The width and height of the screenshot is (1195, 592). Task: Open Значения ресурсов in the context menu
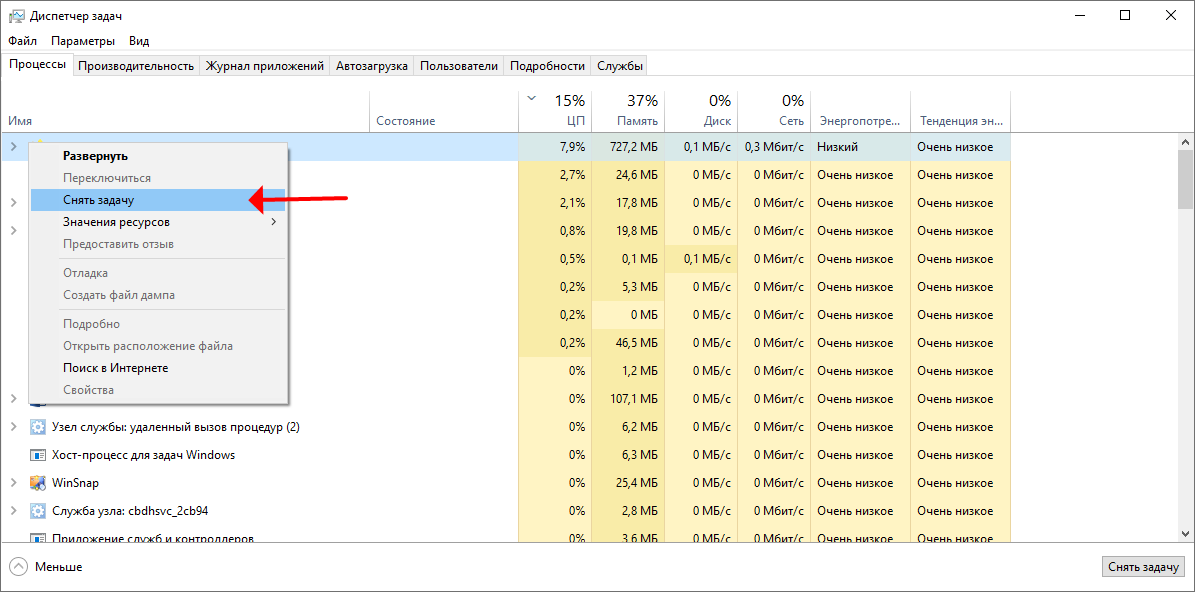(x=158, y=222)
